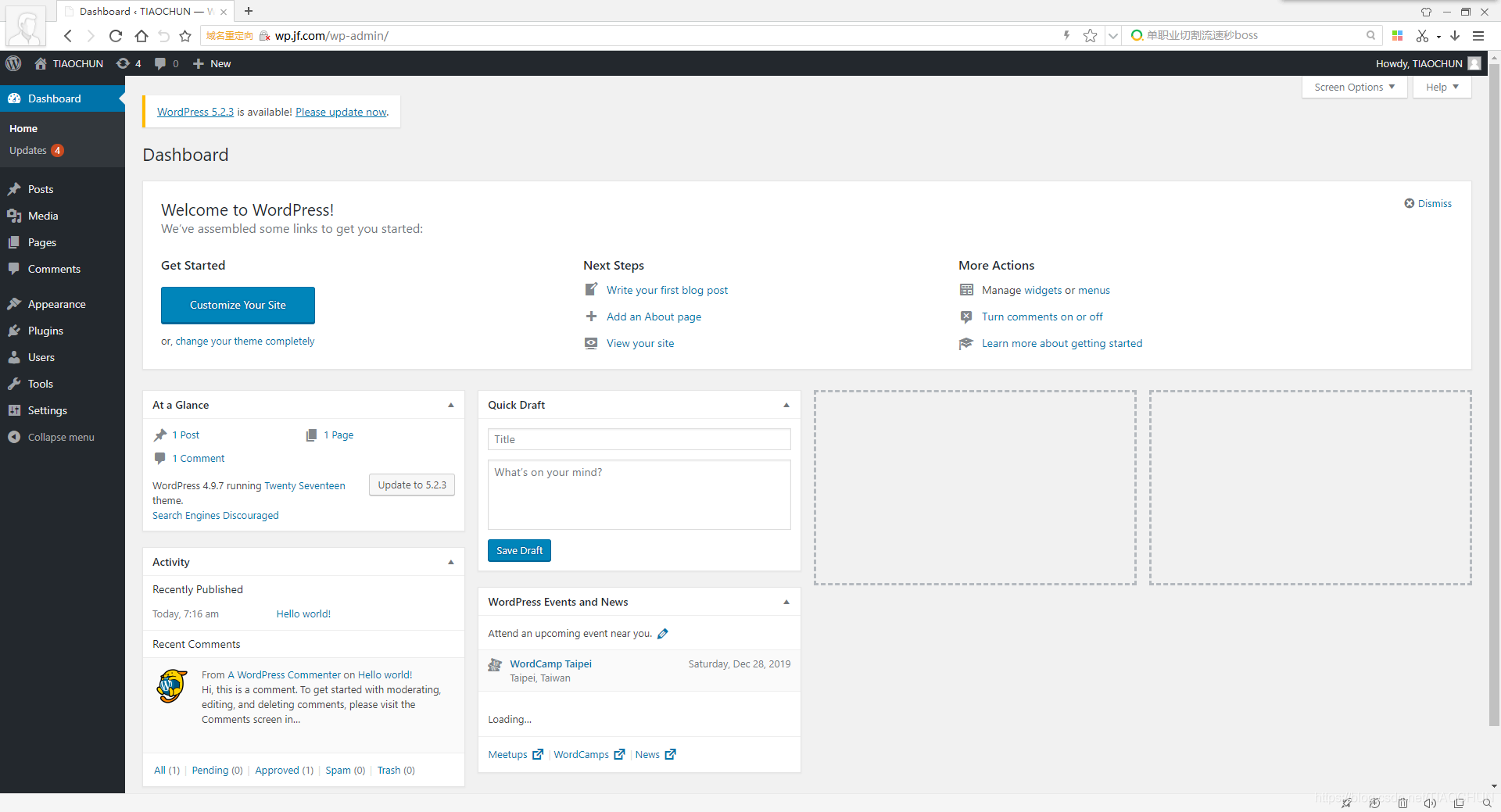Filter comments by Trash (0)
The image size is (1501, 812).
click(396, 770)
